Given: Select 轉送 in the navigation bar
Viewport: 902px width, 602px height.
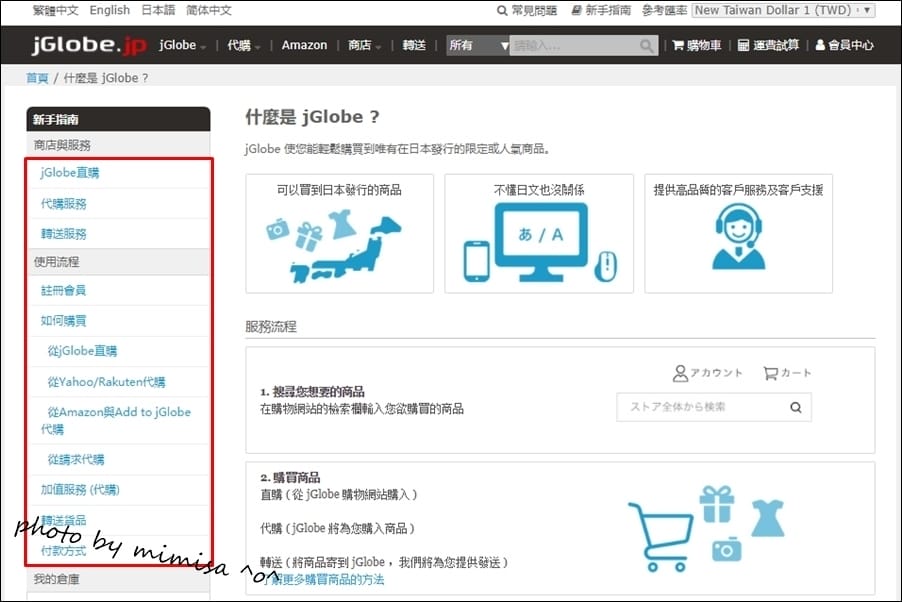Looking at the screenshot, I should 414,45.
